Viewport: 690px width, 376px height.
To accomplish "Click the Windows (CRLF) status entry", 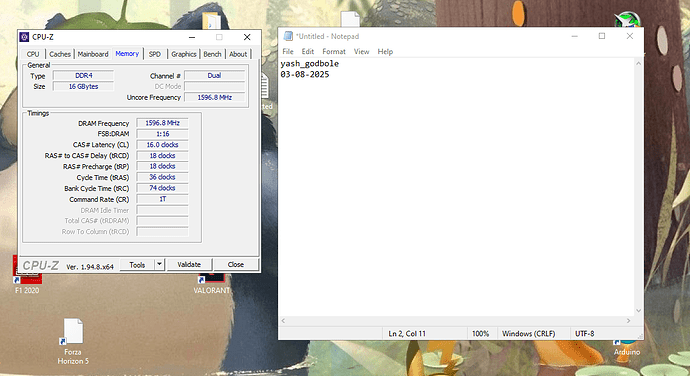I will [x=529, y=334].
